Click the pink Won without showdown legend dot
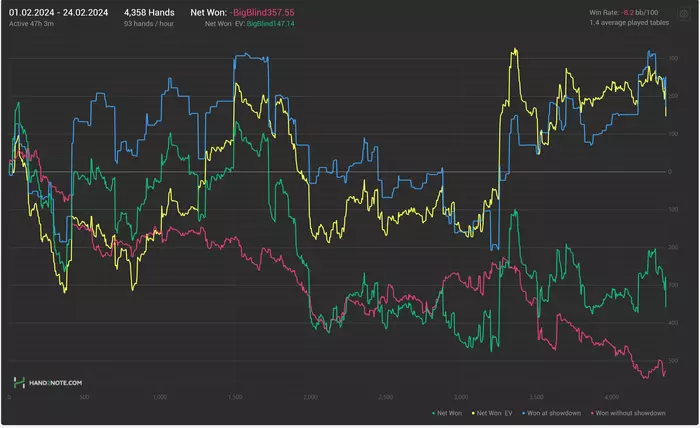Viewport: 700px width, 428px height. (x=594, y=412)
